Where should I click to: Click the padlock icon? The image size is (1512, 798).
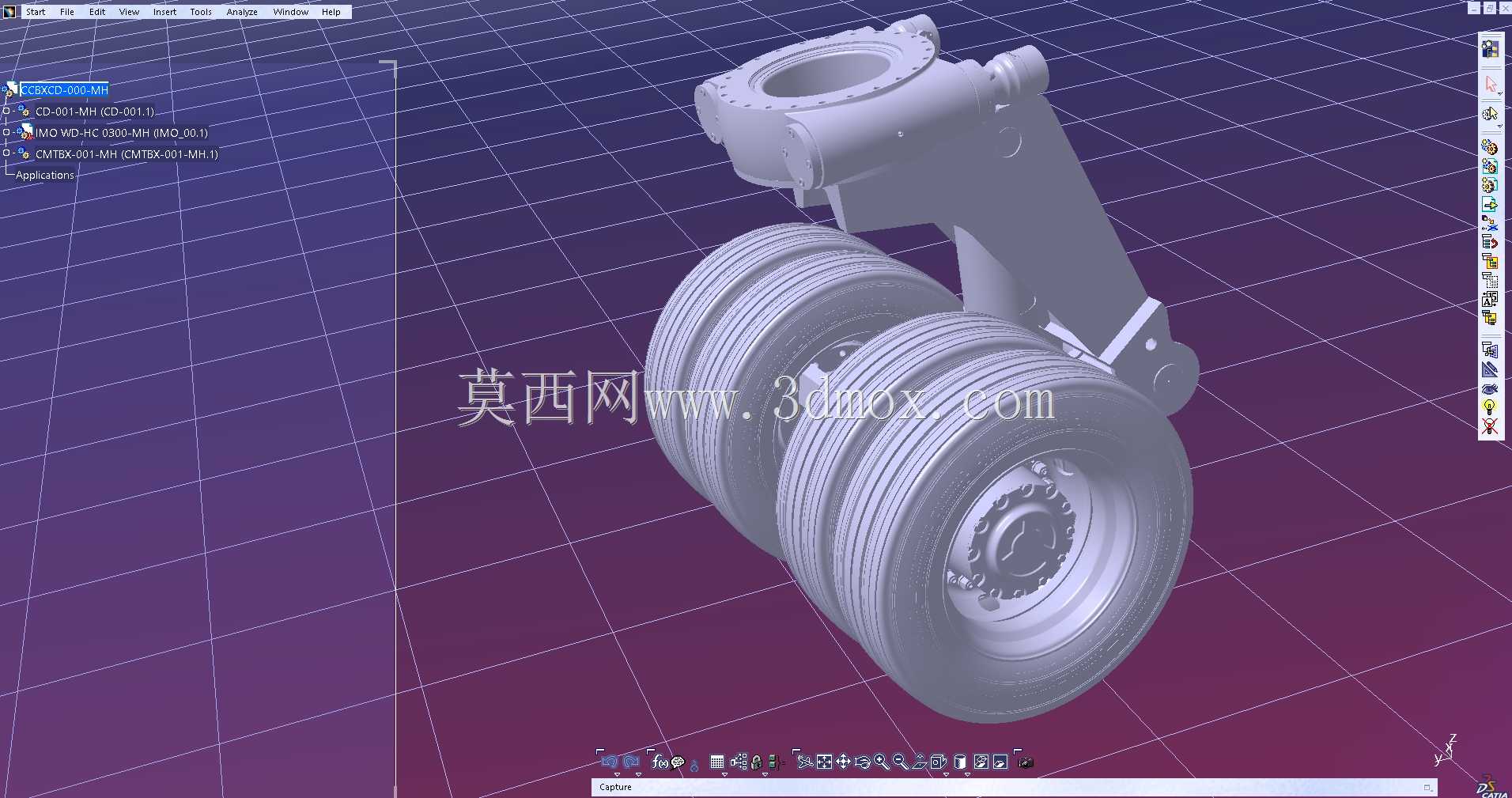757,762
